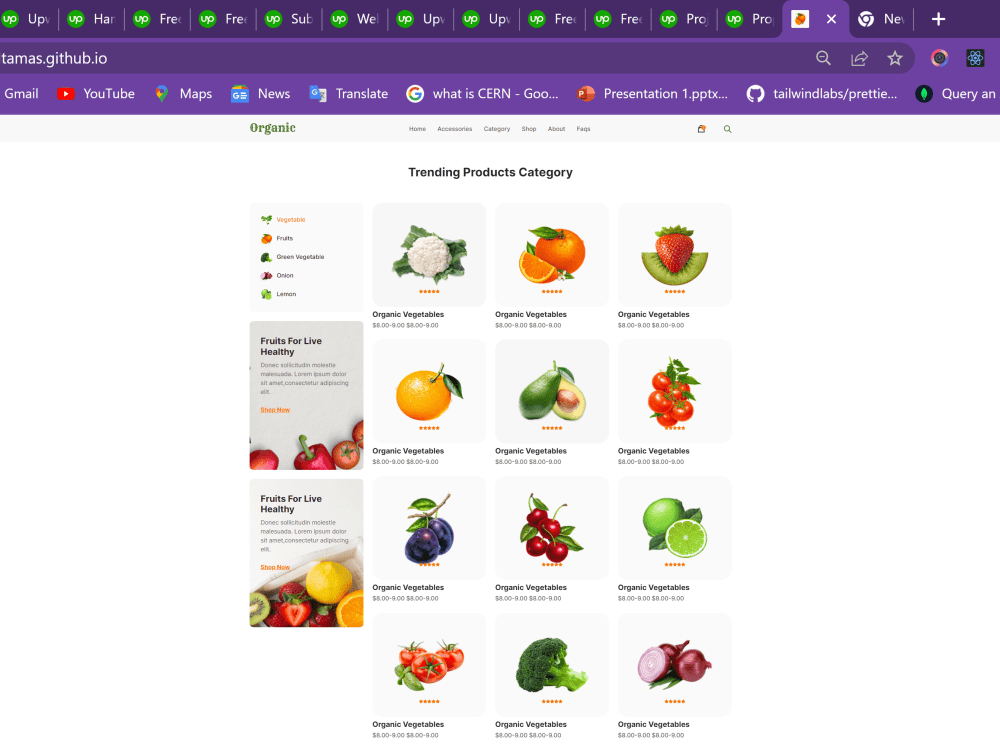Image resolution: width=1000 pixels, height=750 pixels.
Task: Pick the Lemon category in sidebar
Action: [279, 294]
